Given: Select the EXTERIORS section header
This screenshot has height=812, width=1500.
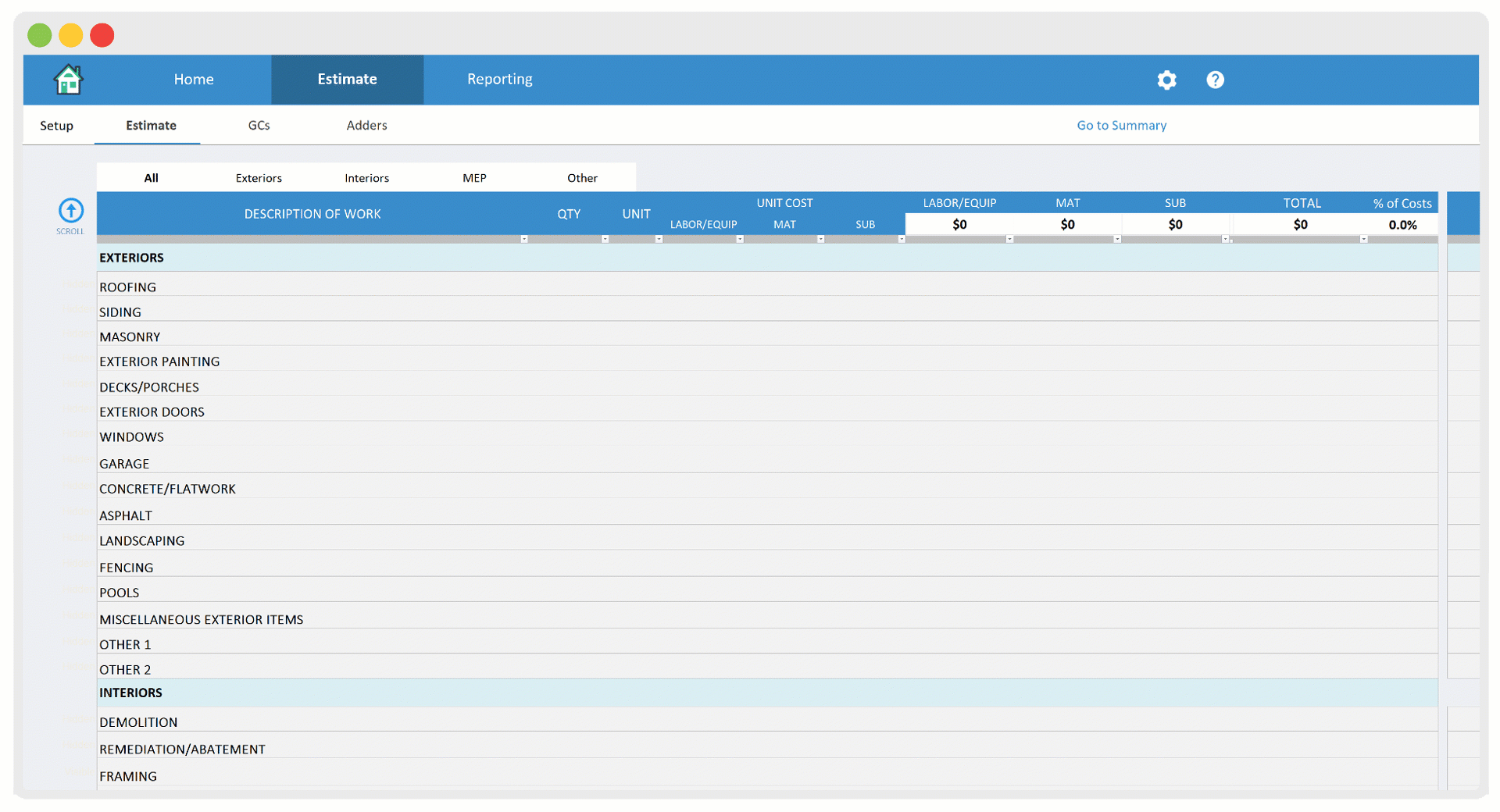Looking at the screenshot, I should (x=767, y=258).
